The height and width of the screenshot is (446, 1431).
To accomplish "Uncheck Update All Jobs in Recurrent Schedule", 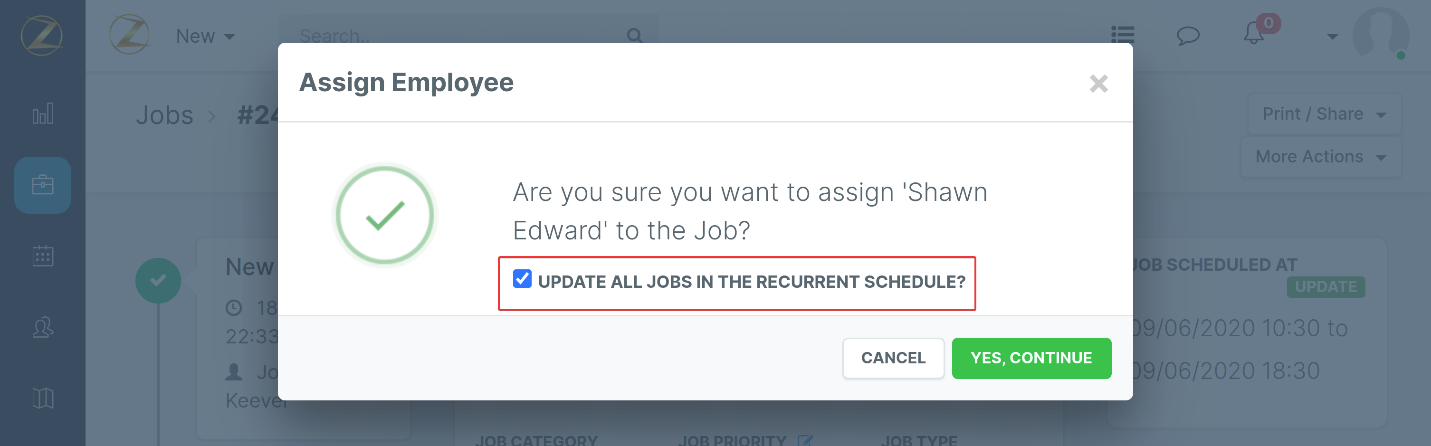I will coord(522,280).
